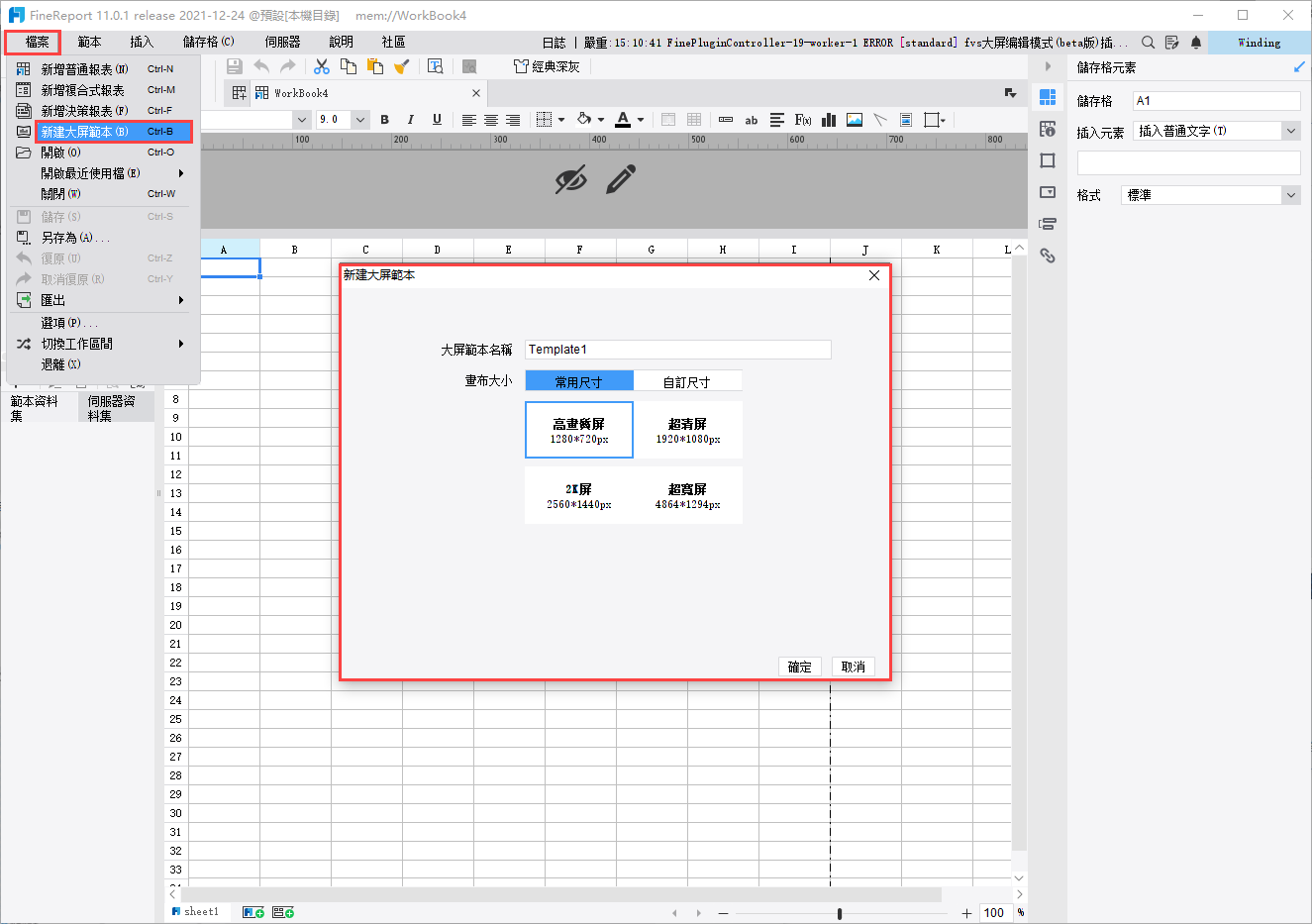This screenshot has width=1312, height=924.
Task: Open 插入普通文字 insert element dropdown
Action: coord(1291,131)
